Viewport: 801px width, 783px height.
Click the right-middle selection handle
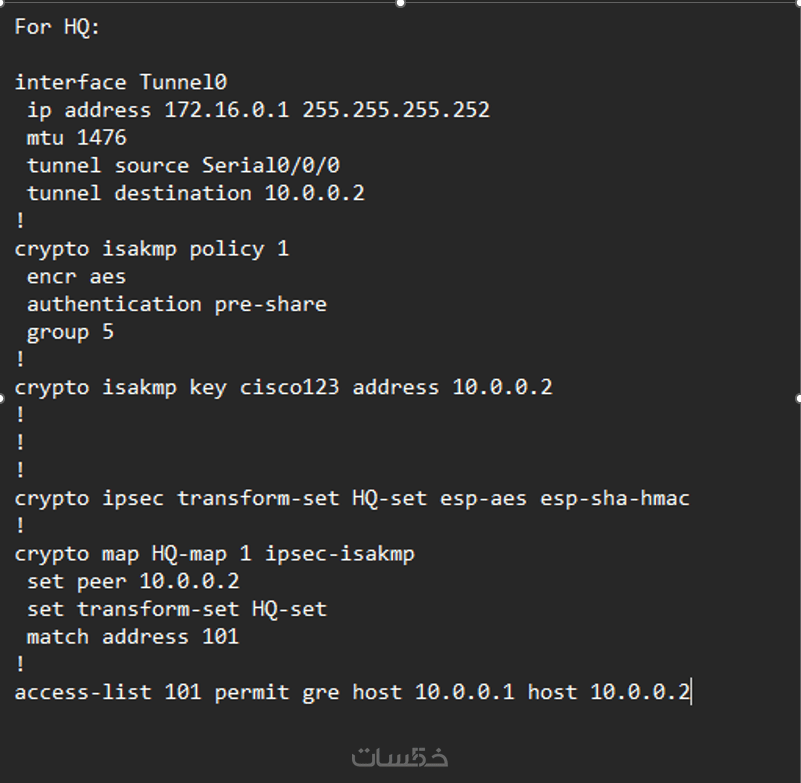pos(798,398)
